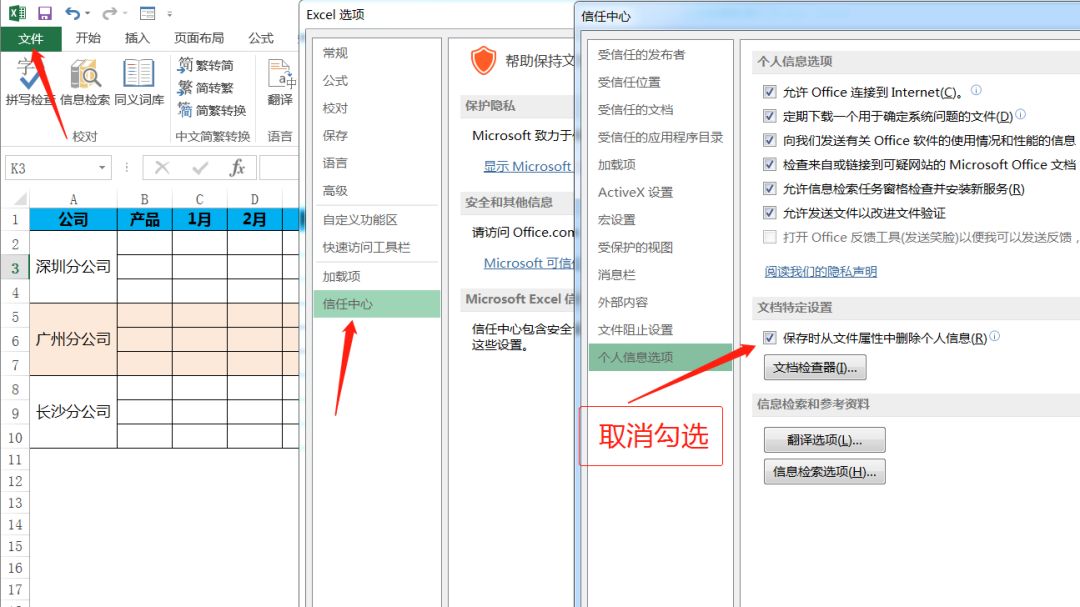Convert Traditional to Simplified (繁转简)

pos(205,65)
